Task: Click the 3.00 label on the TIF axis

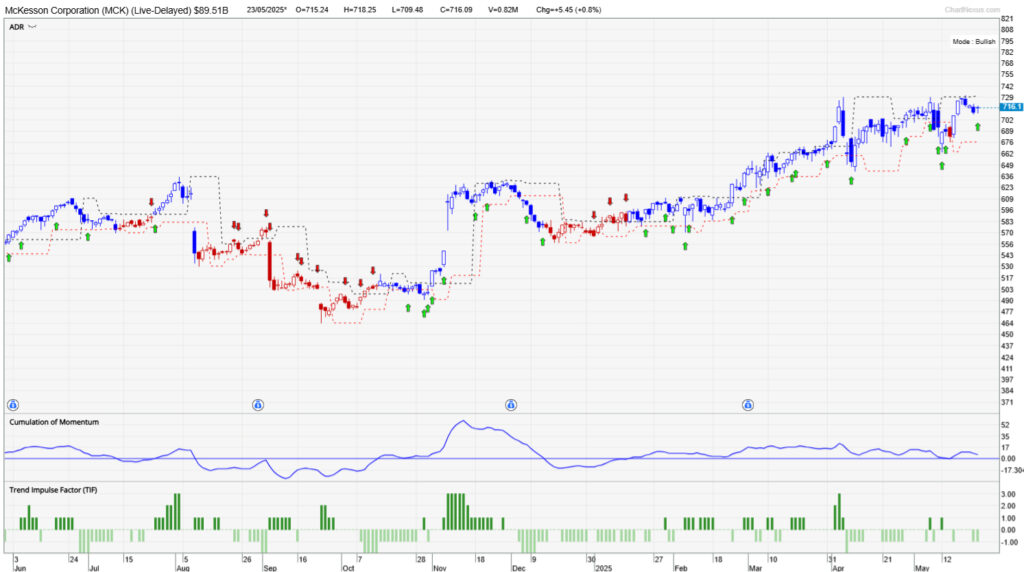Action: point(1008,494)
